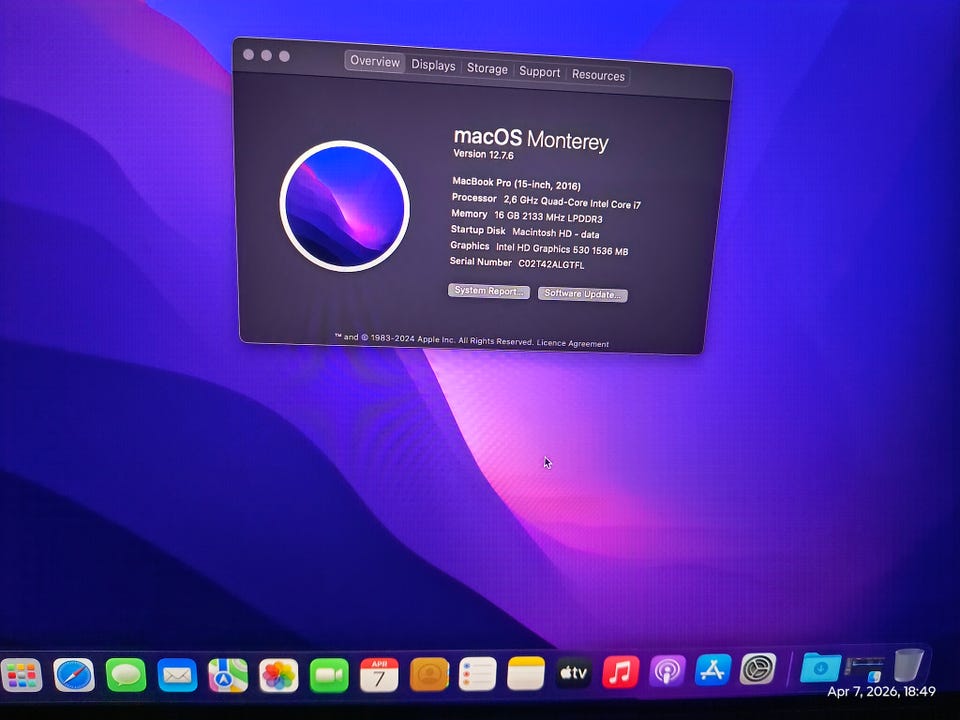Viewport: 960px width, 720px height.
Task: Click serial number "C02T42ALGTFL"
Action: (551, 264)
